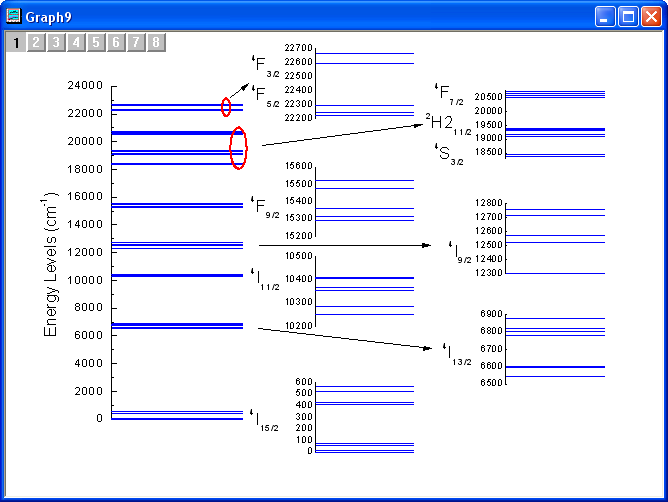This screenshot has height=502, width=668.
Task: Choose the layer 7 icon
Action: coord(136,42)
